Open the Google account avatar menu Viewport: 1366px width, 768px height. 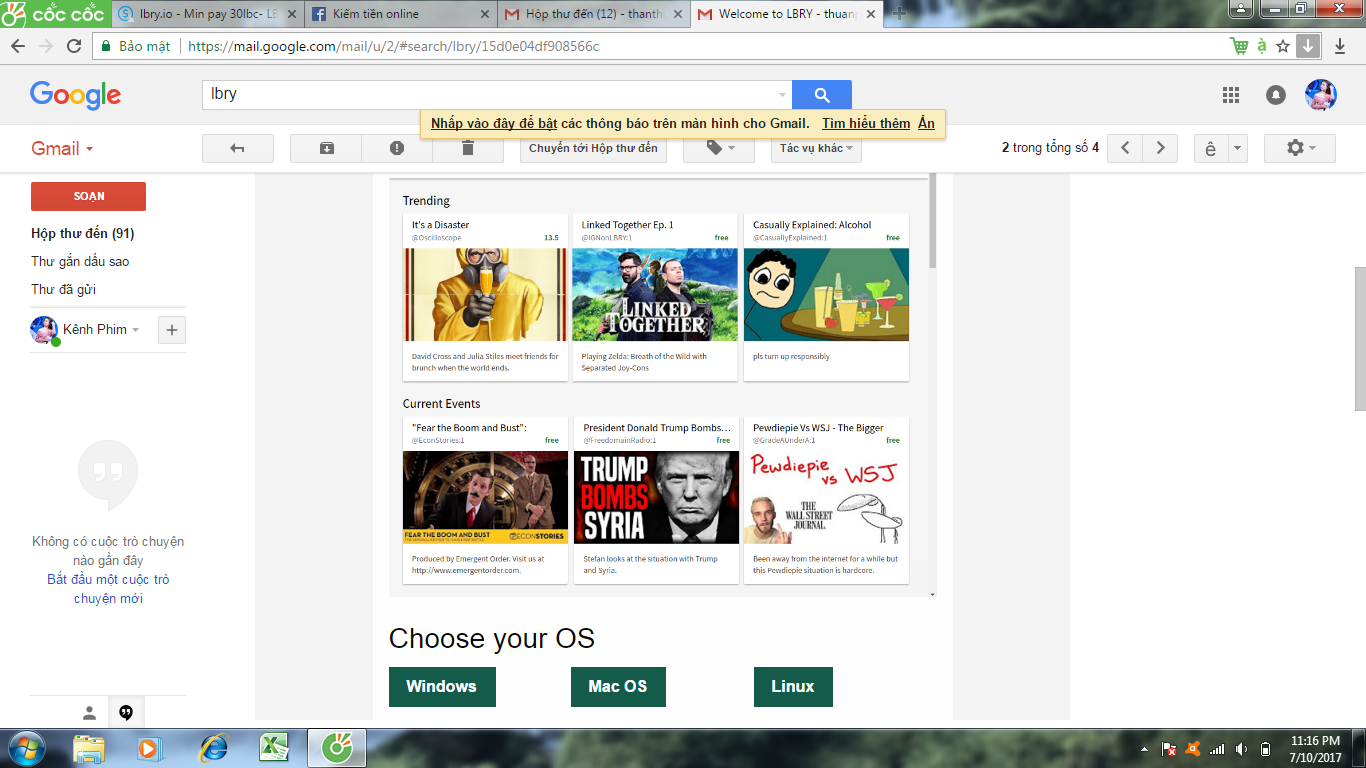1321,95
